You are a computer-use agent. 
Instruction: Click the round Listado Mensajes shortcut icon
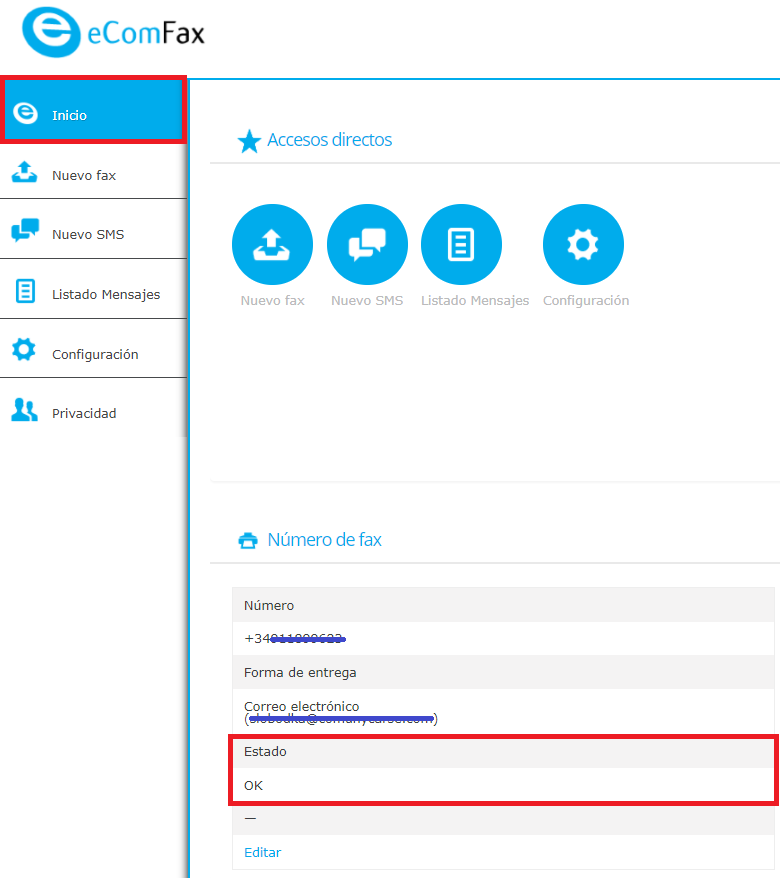[x=461, y=245]
